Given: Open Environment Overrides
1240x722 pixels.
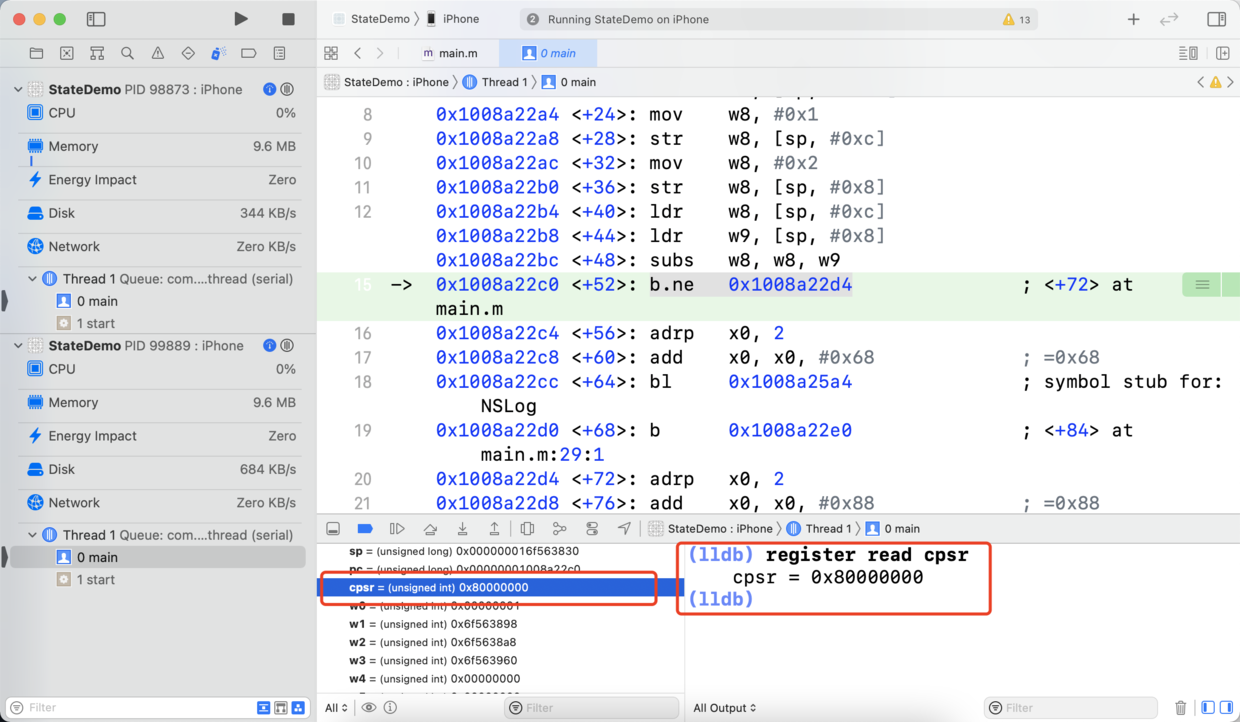Looking at the screenshot, I should point(592,528).
